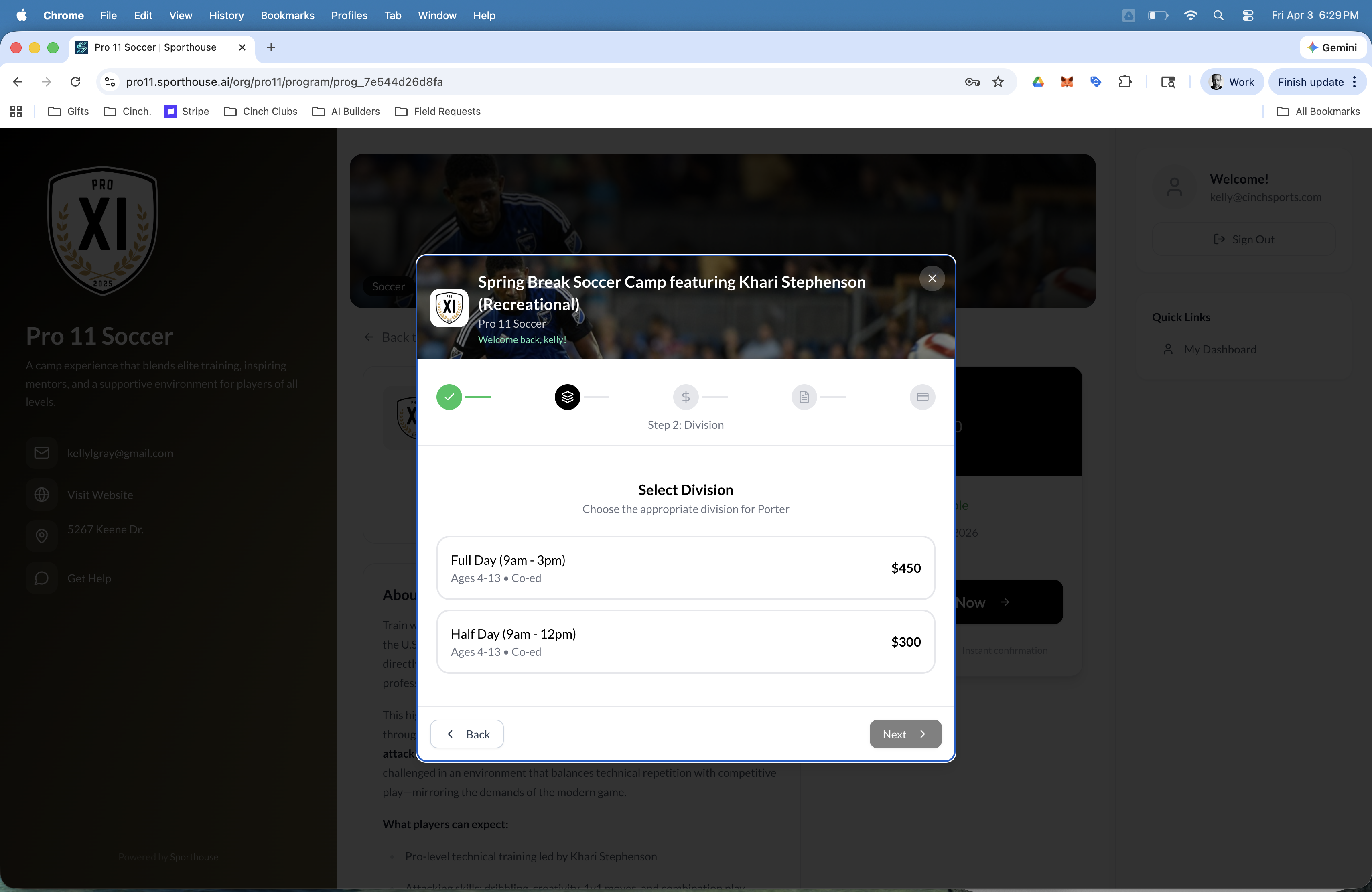Open the blue tag extension icon
The image size is (1372, 892).
(x=1096, y=82)
